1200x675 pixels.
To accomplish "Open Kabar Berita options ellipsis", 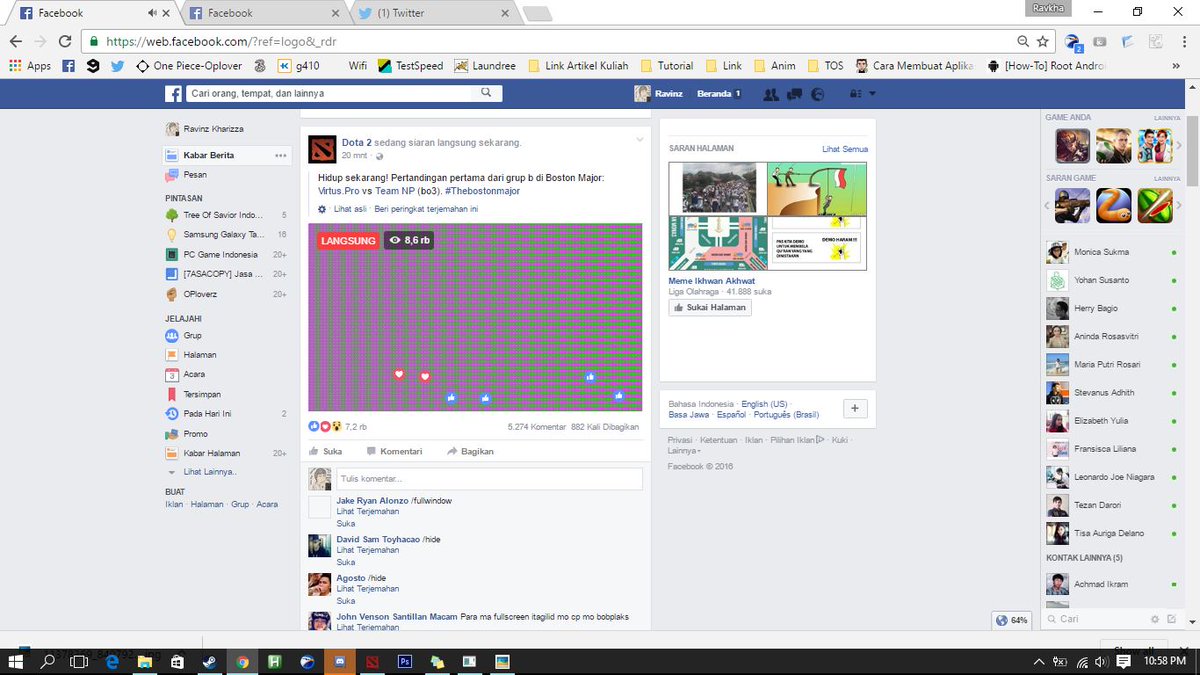I will 281,156.
